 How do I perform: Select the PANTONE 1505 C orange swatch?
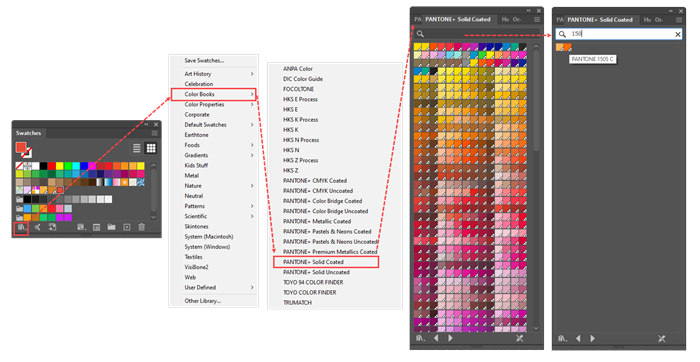click(x=567, y=47)
